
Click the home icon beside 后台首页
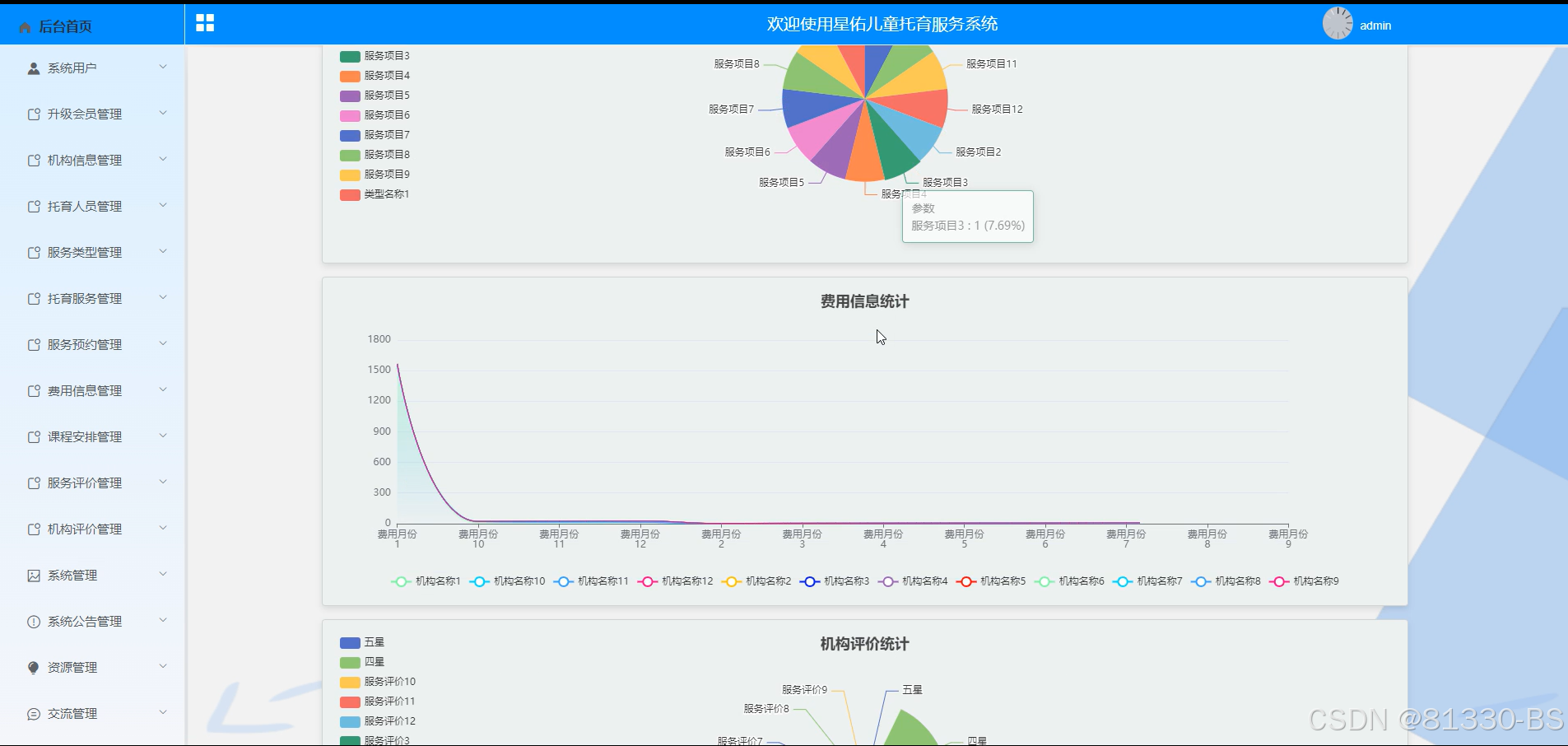point(25,27)
